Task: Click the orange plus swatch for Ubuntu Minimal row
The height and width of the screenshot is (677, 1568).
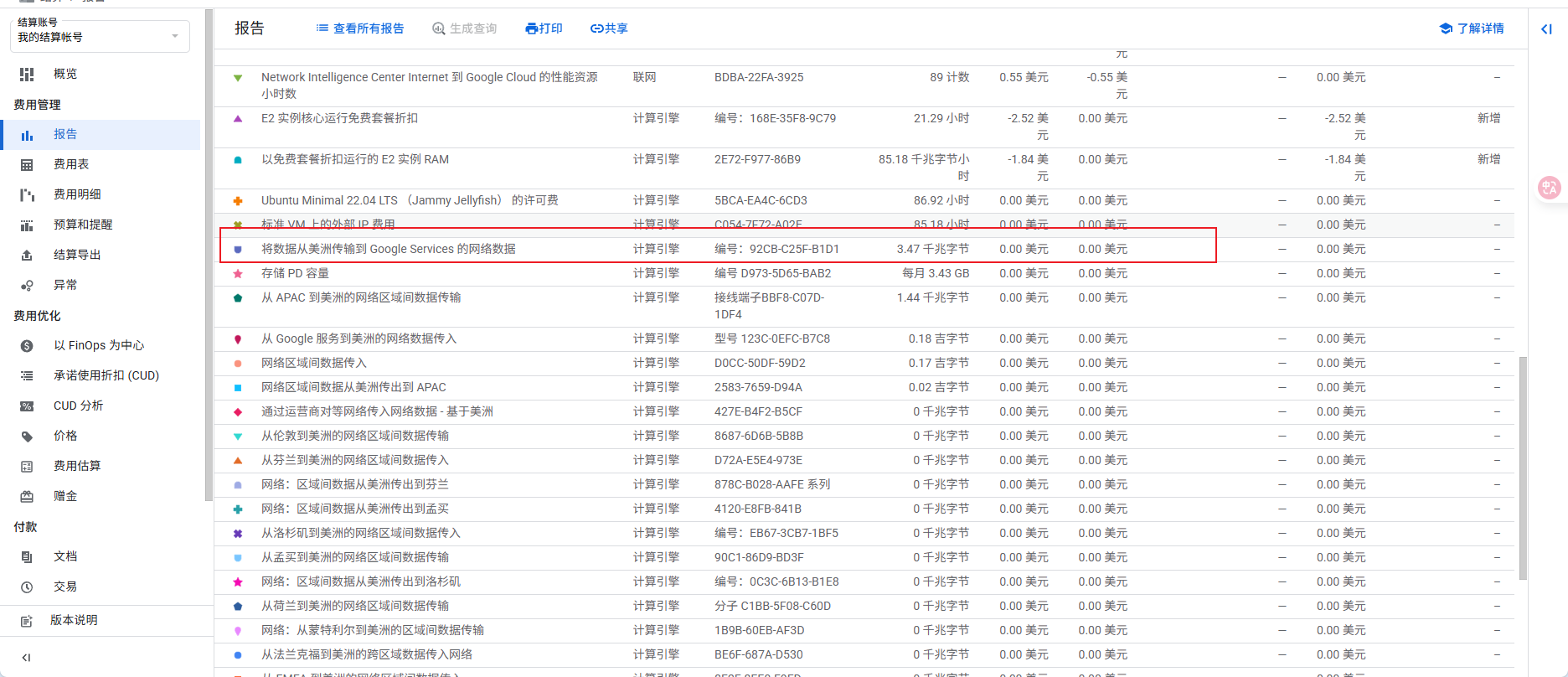Action: pos(238,201)
